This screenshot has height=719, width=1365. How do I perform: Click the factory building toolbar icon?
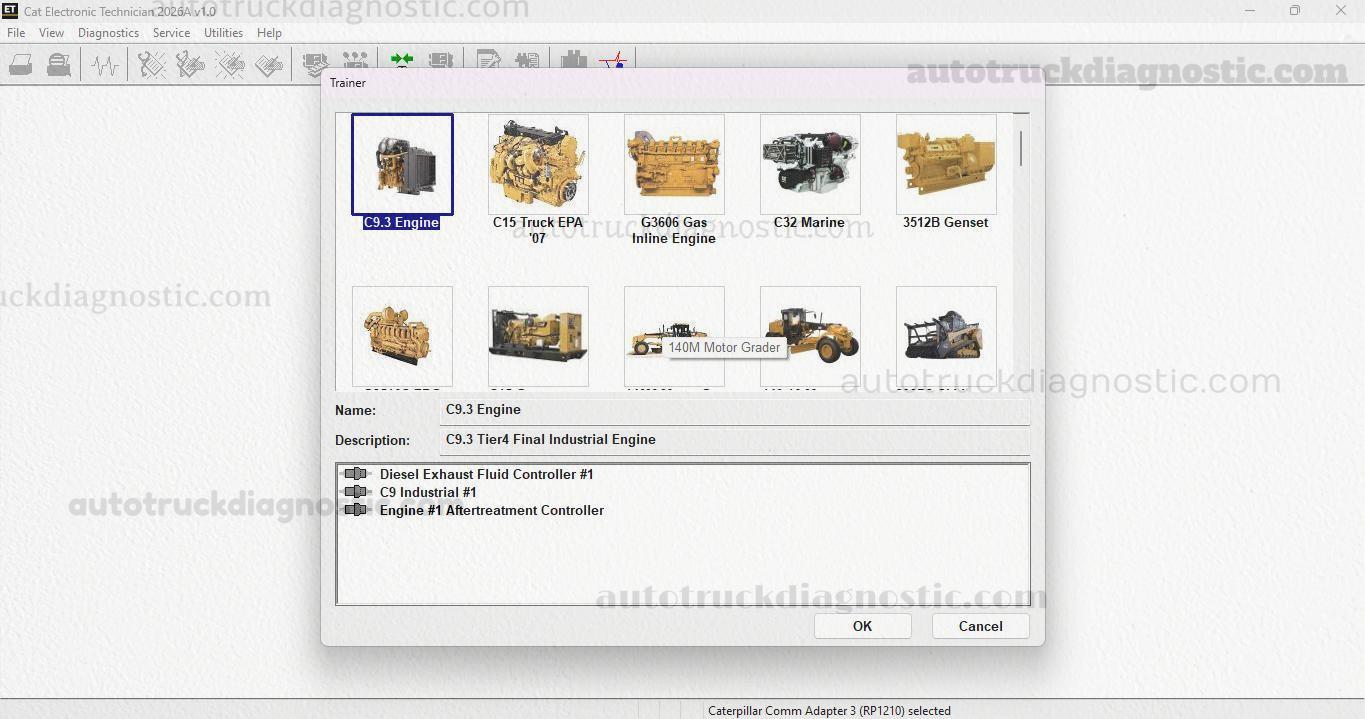574,60
